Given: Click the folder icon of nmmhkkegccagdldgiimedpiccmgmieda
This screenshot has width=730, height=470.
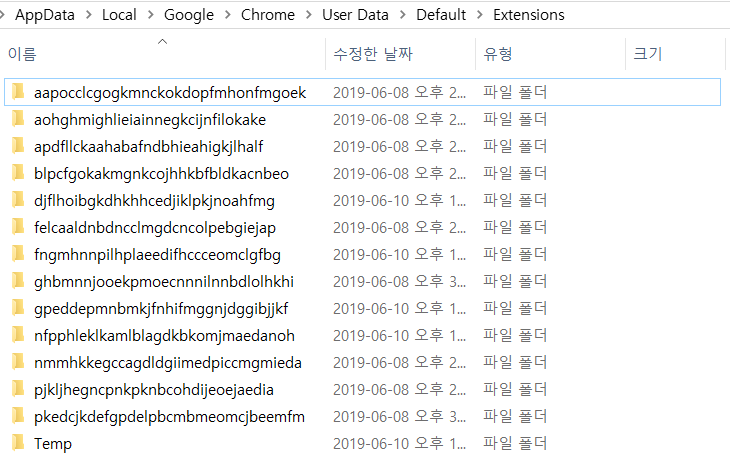Looking at the screenshot, I should click(x=18, y=361).
